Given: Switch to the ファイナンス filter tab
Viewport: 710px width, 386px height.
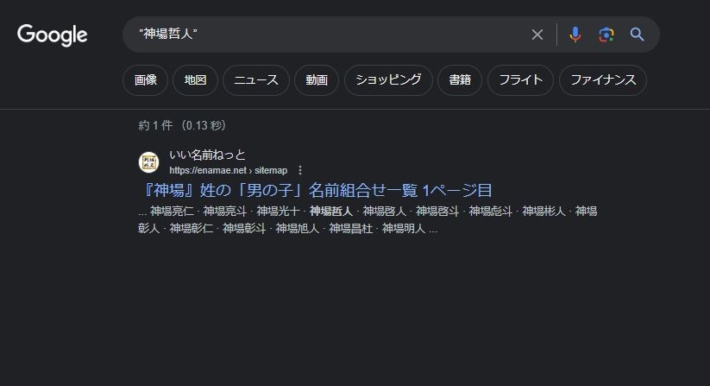Looking at the screenshot, I should pos(603,80).
